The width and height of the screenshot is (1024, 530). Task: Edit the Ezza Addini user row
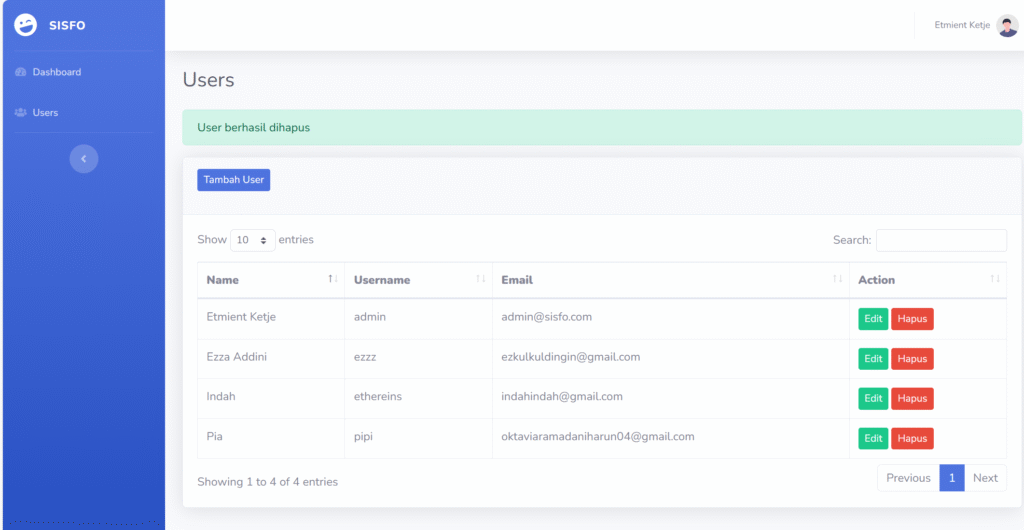tap(873, 359)
